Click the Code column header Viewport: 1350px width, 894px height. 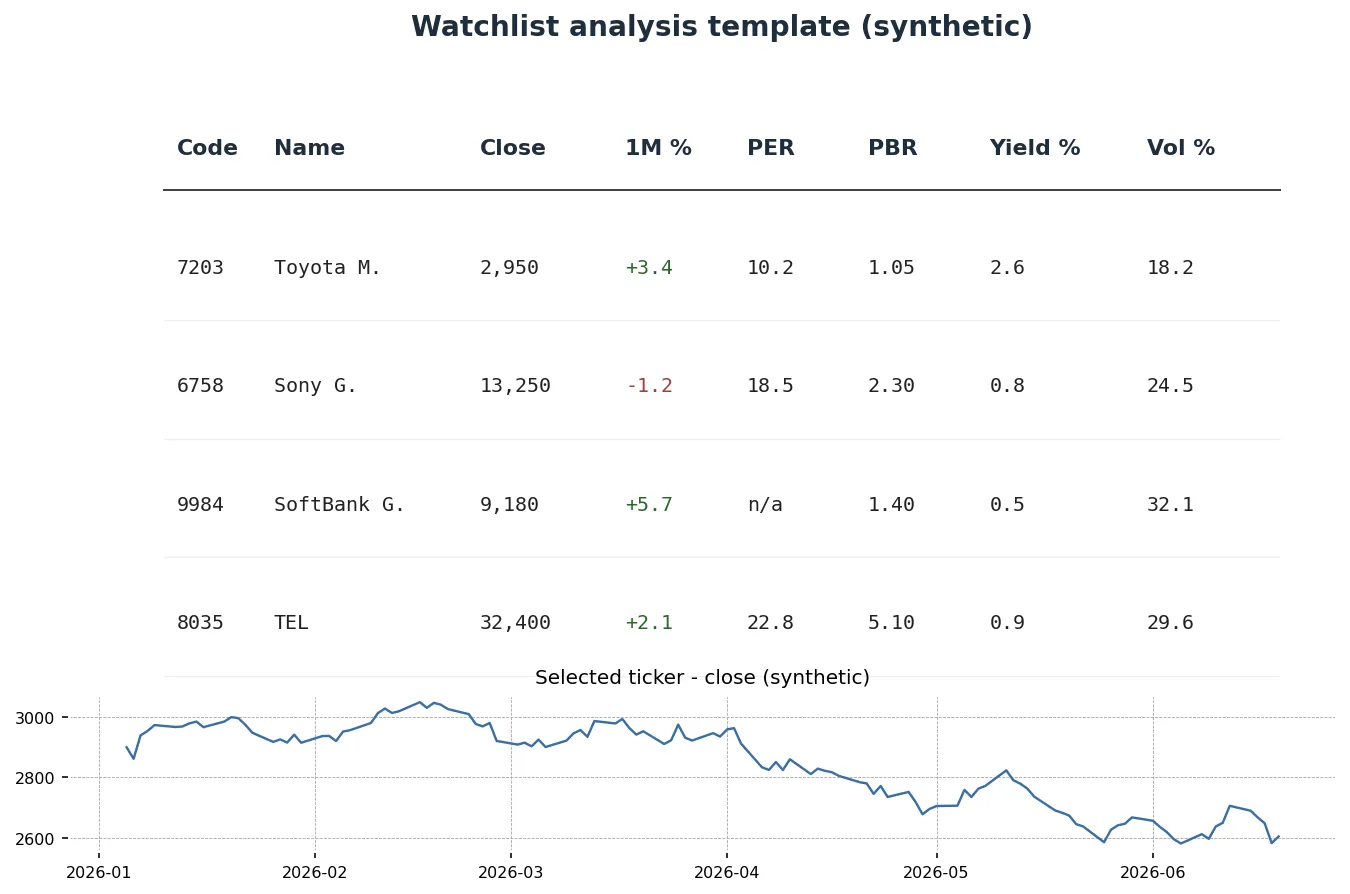point(207,149)
